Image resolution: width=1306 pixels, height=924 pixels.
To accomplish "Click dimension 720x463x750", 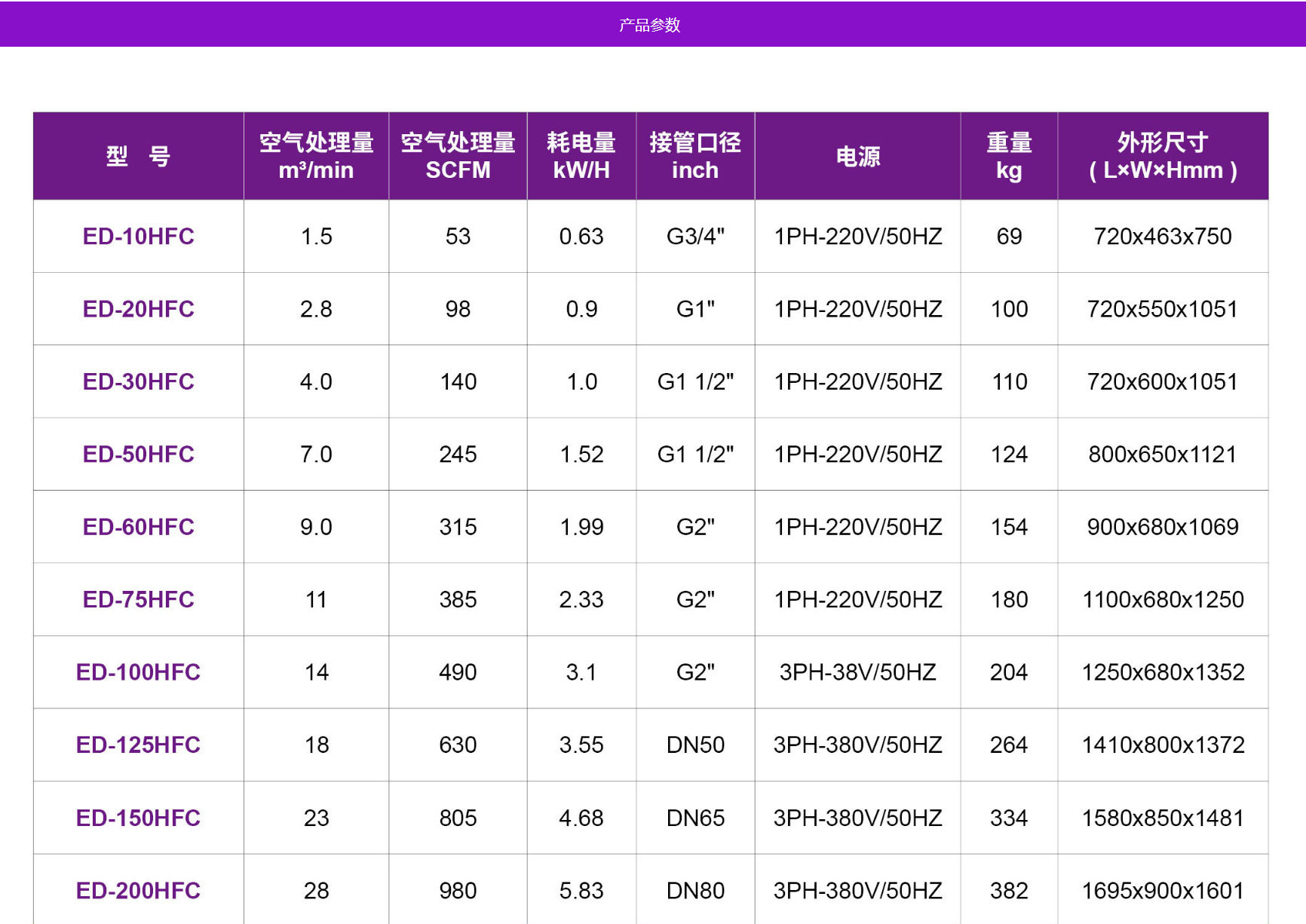I will pyautogui.click(x=1163, y=237).
